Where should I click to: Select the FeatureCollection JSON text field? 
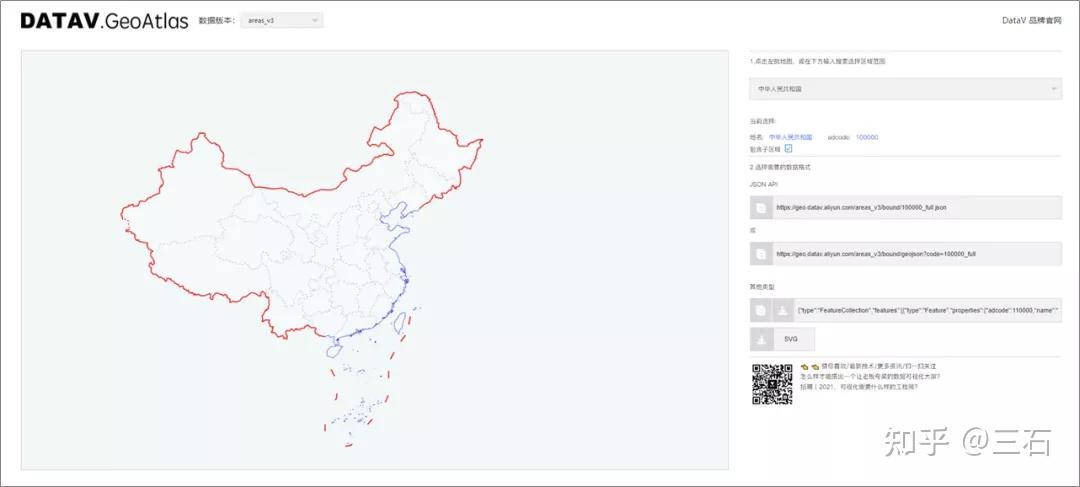pos(928,311)
